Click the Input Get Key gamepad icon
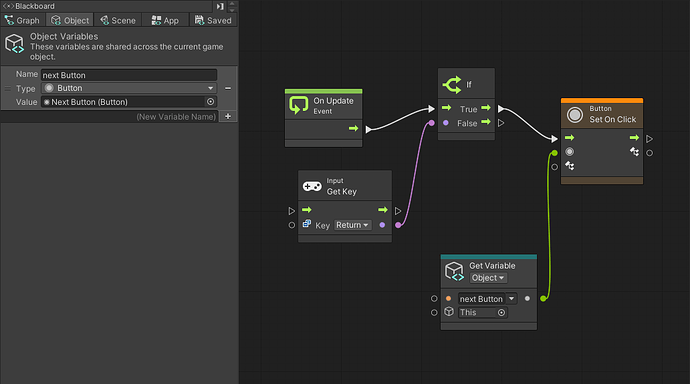 tap(312, 187)
